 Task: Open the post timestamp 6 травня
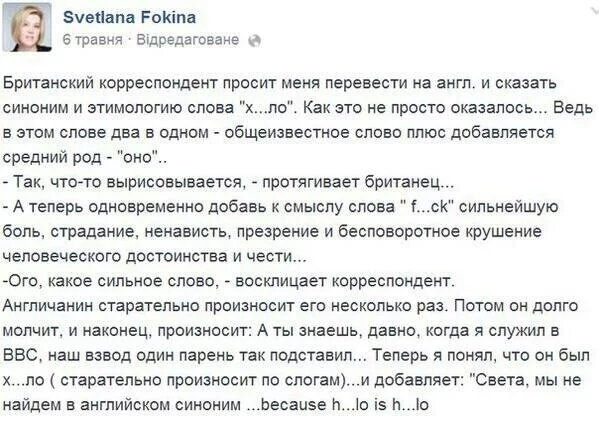click(93, 40)
